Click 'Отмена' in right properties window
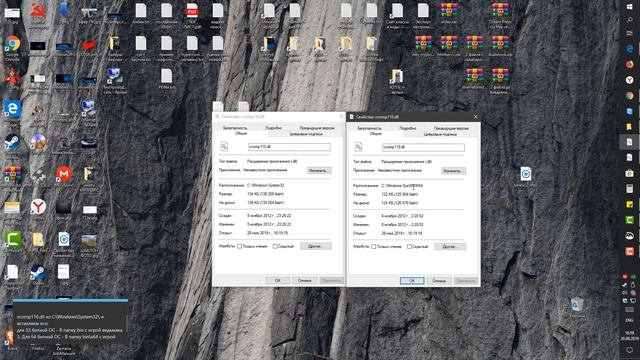The width and height of the screenshot is (640, 360). [x=439, y=281]
